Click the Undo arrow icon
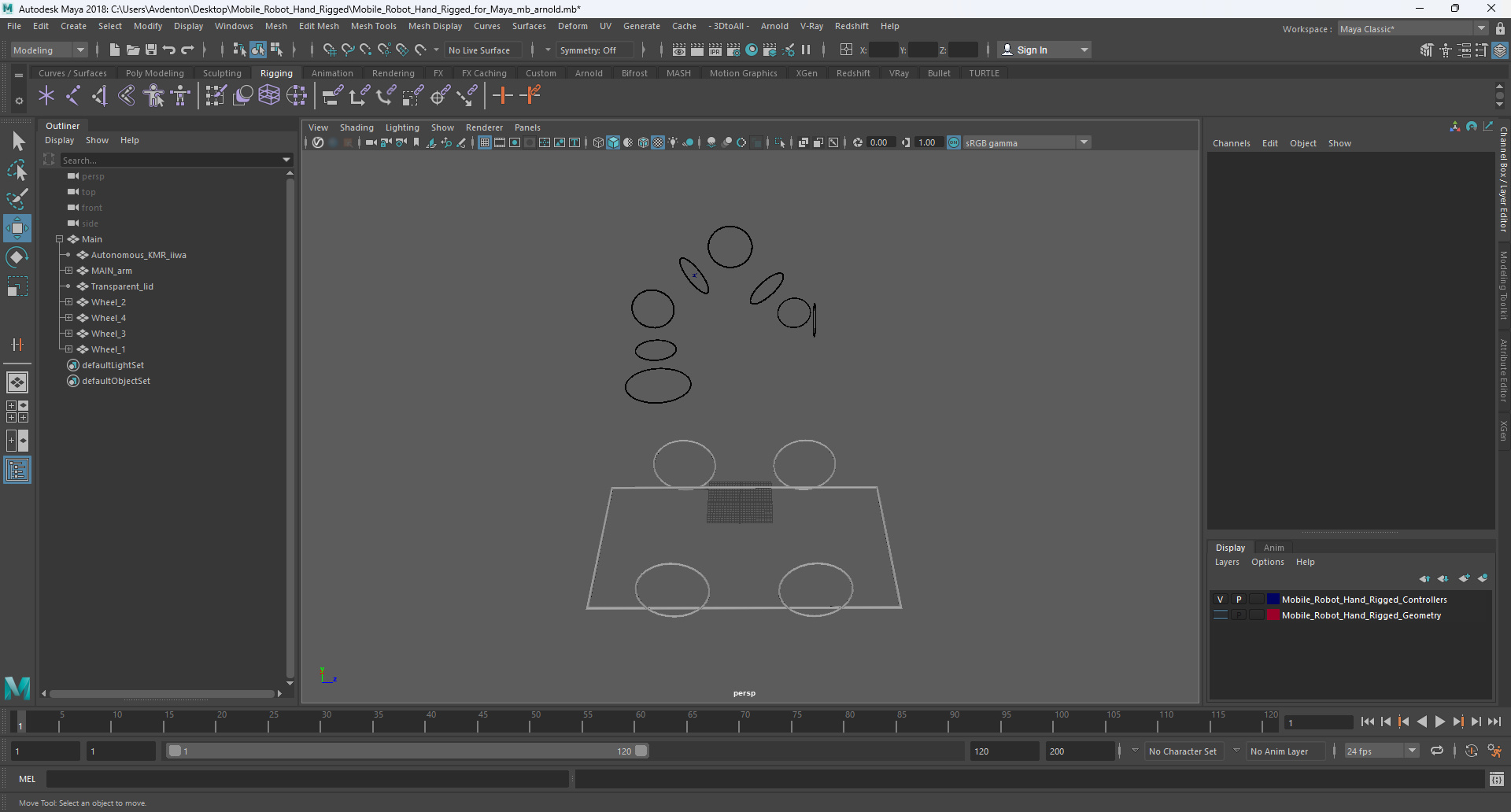1511x812 pixels. coord(169,50)
